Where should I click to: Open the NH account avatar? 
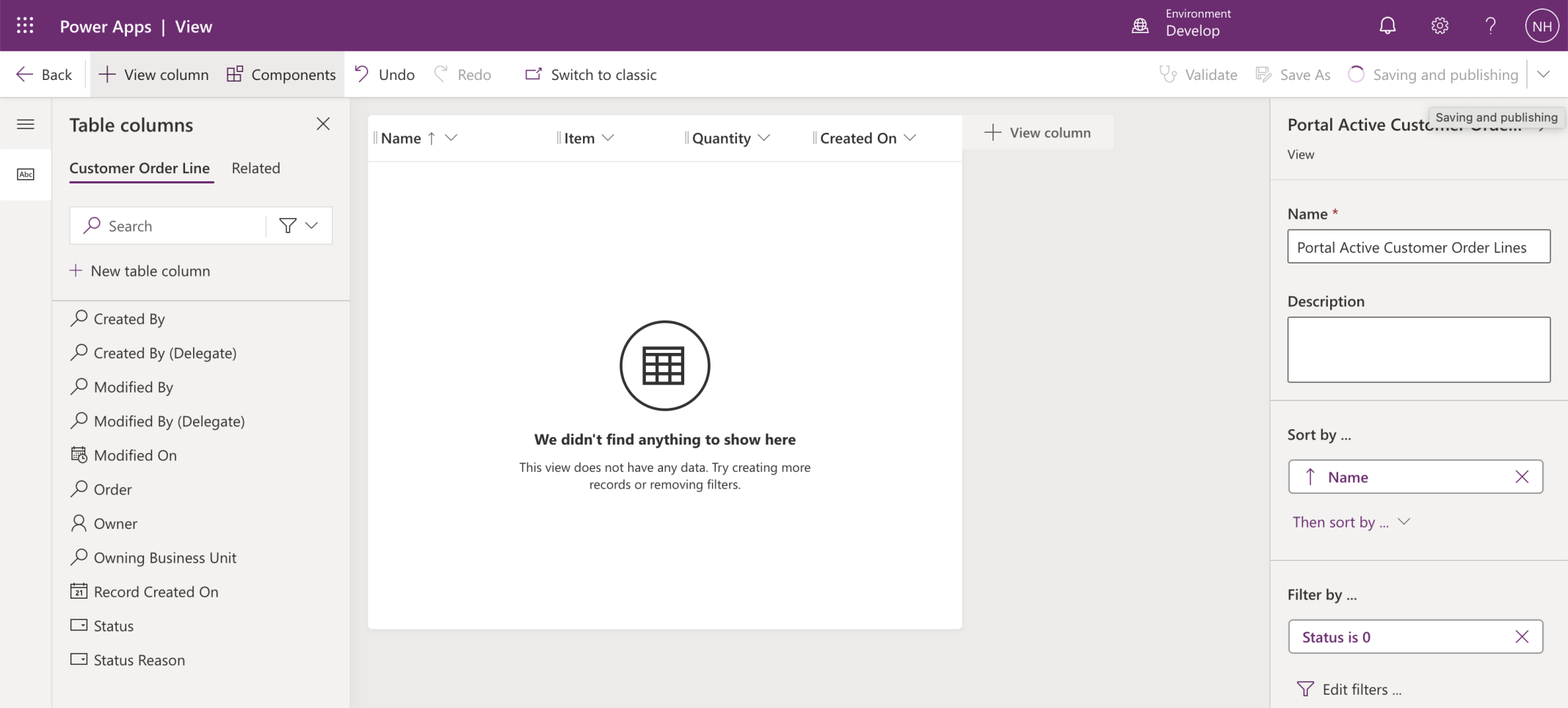tap(1542, 26)
